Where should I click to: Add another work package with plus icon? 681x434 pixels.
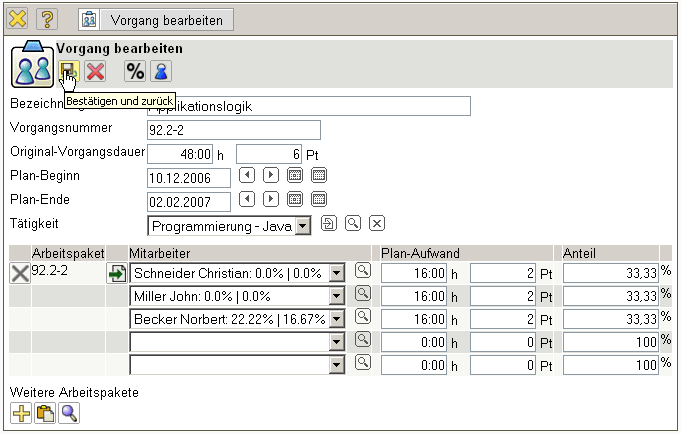[20, 413]
